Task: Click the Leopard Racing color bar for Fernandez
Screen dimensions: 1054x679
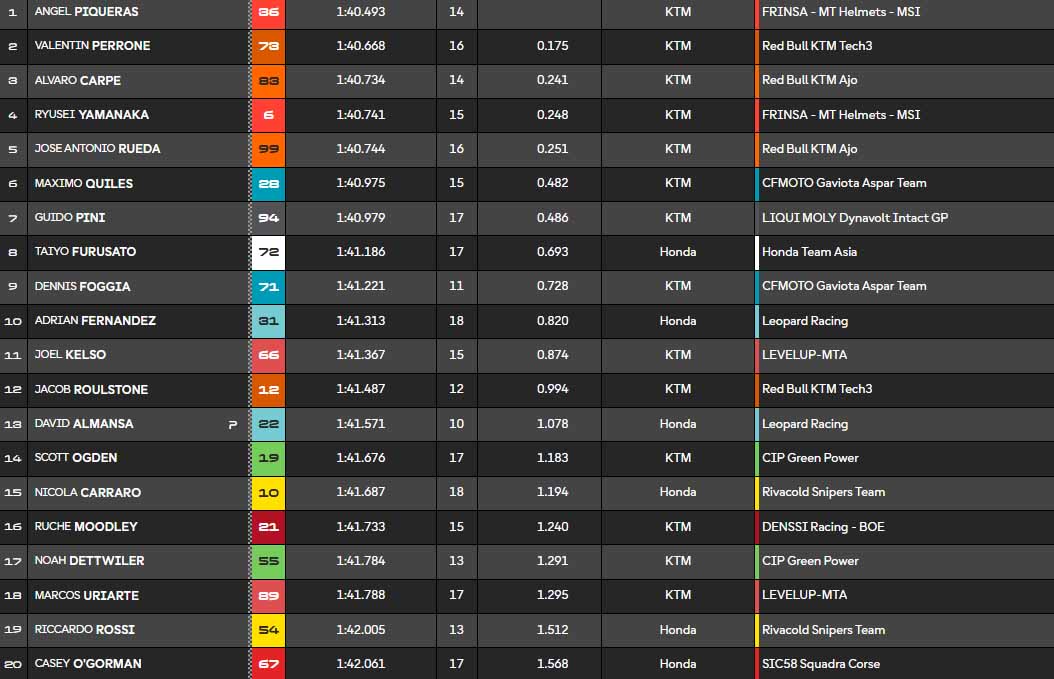Action: 757,321
